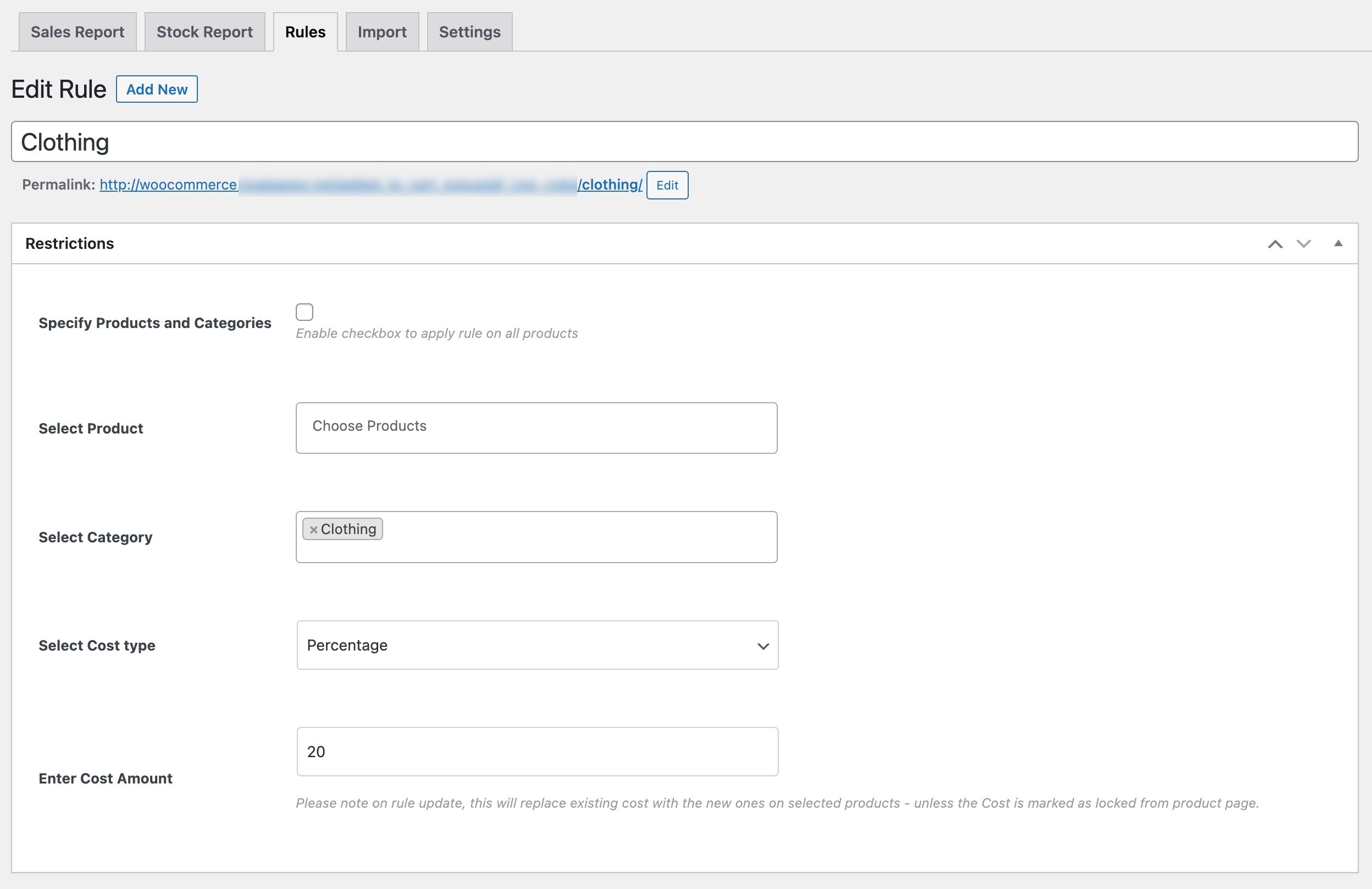1372x889 pixels.
Task: Click the Add New button
Action: point(157,90)
